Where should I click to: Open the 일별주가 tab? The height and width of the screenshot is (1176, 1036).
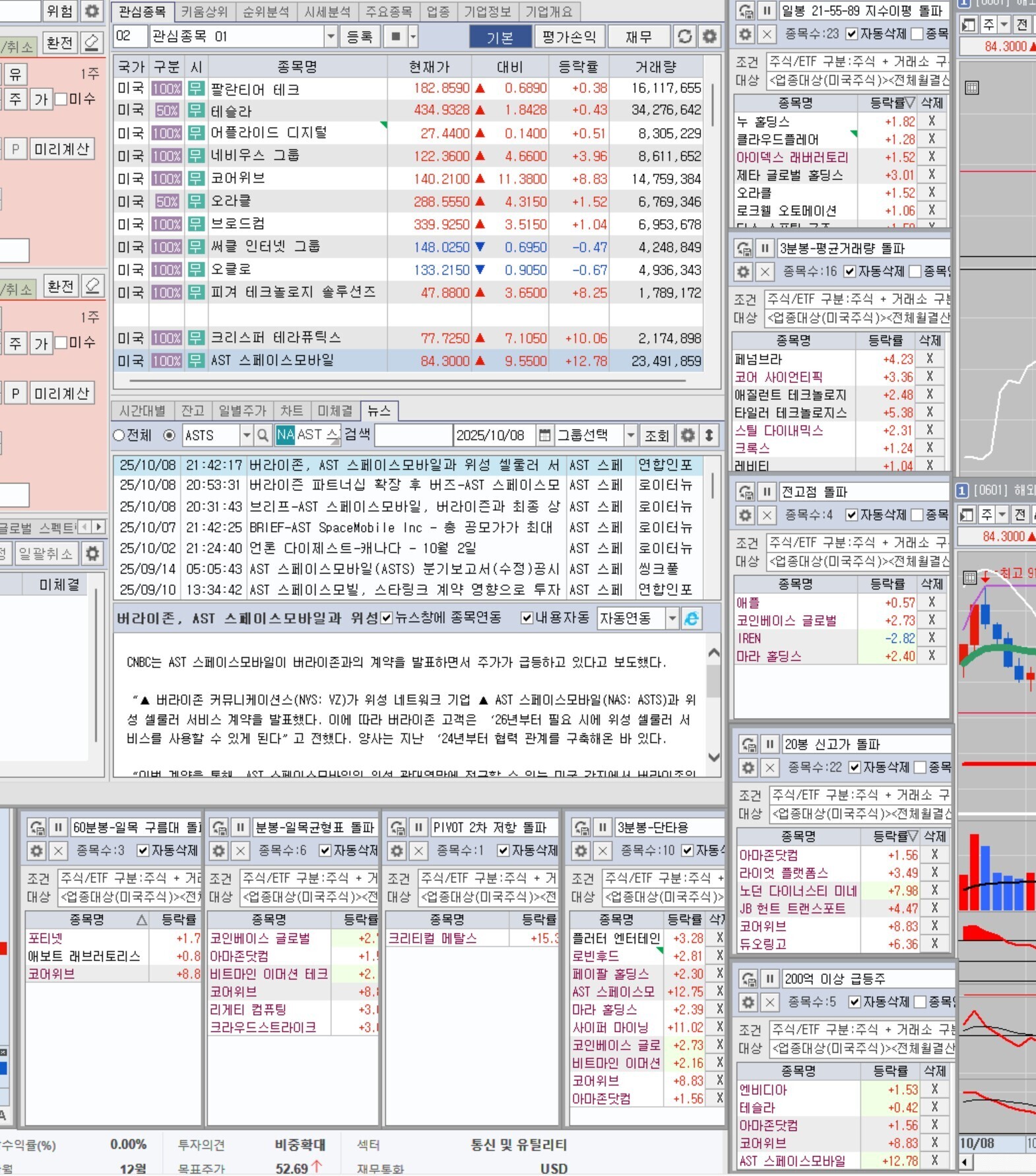click(x=242, y=410)
